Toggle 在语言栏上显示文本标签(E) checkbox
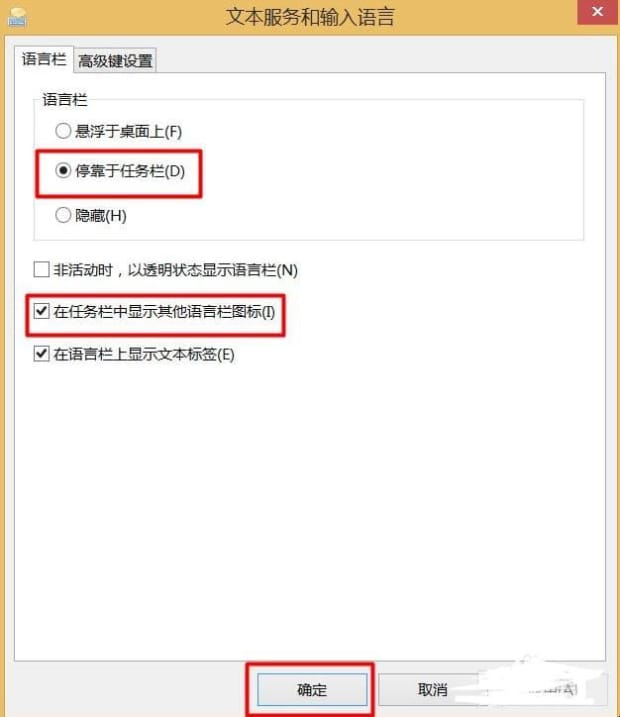The width and height of the screenshot is (620, 717). pos(42,354)
